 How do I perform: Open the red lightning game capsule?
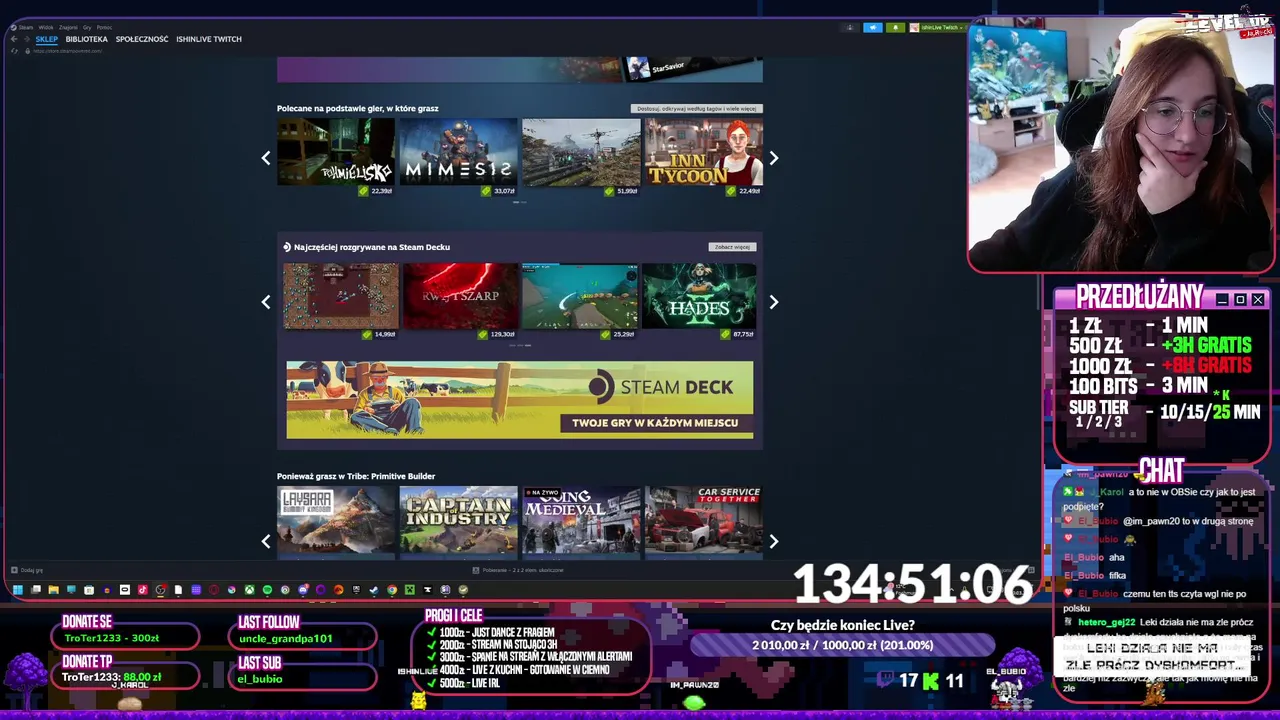(x=460, y=296)
